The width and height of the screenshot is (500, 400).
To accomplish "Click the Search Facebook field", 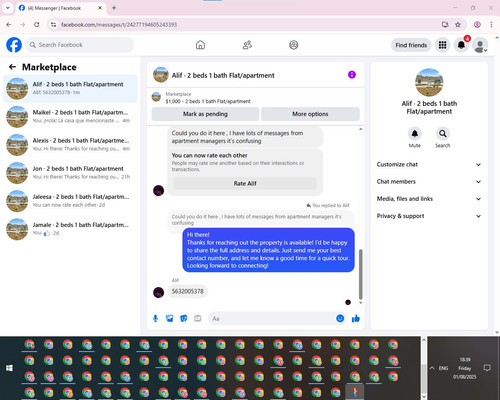I will (80, 45).
